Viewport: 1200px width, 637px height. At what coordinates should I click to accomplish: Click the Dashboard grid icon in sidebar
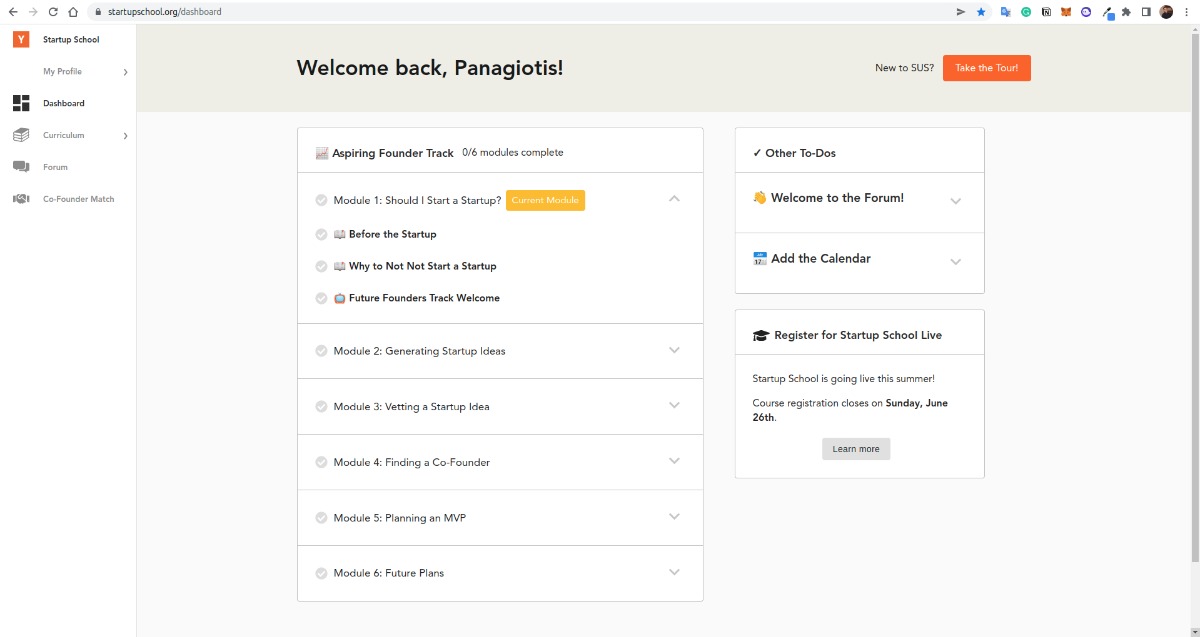21,103
